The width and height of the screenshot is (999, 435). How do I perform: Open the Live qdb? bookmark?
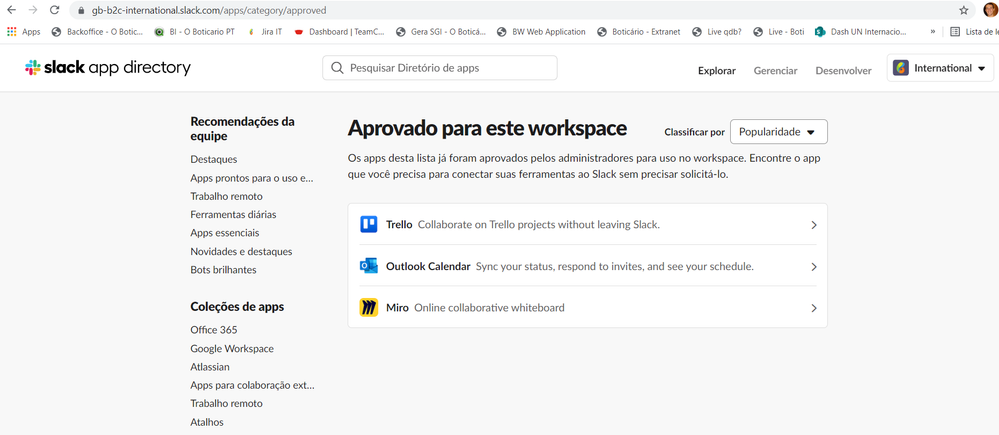(717, 31)
